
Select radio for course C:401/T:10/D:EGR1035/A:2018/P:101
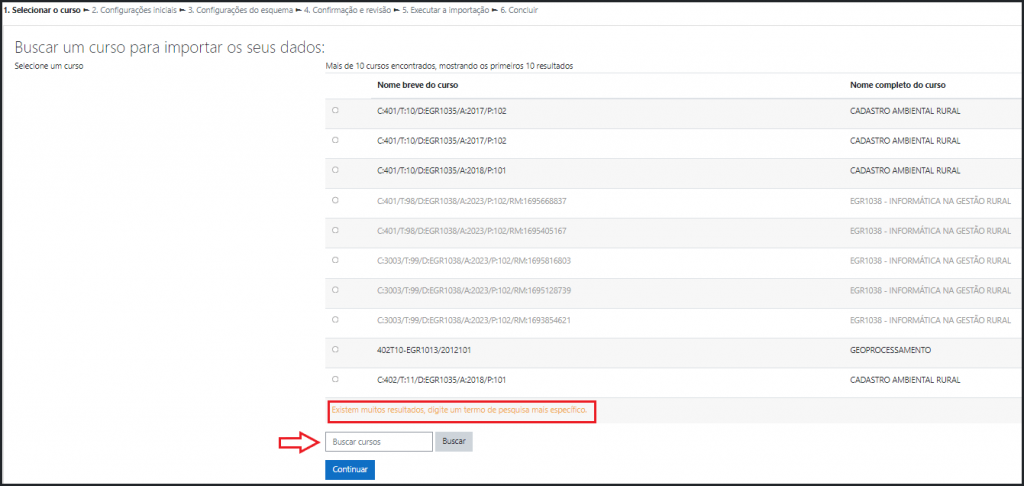click(x=335, y=170)
